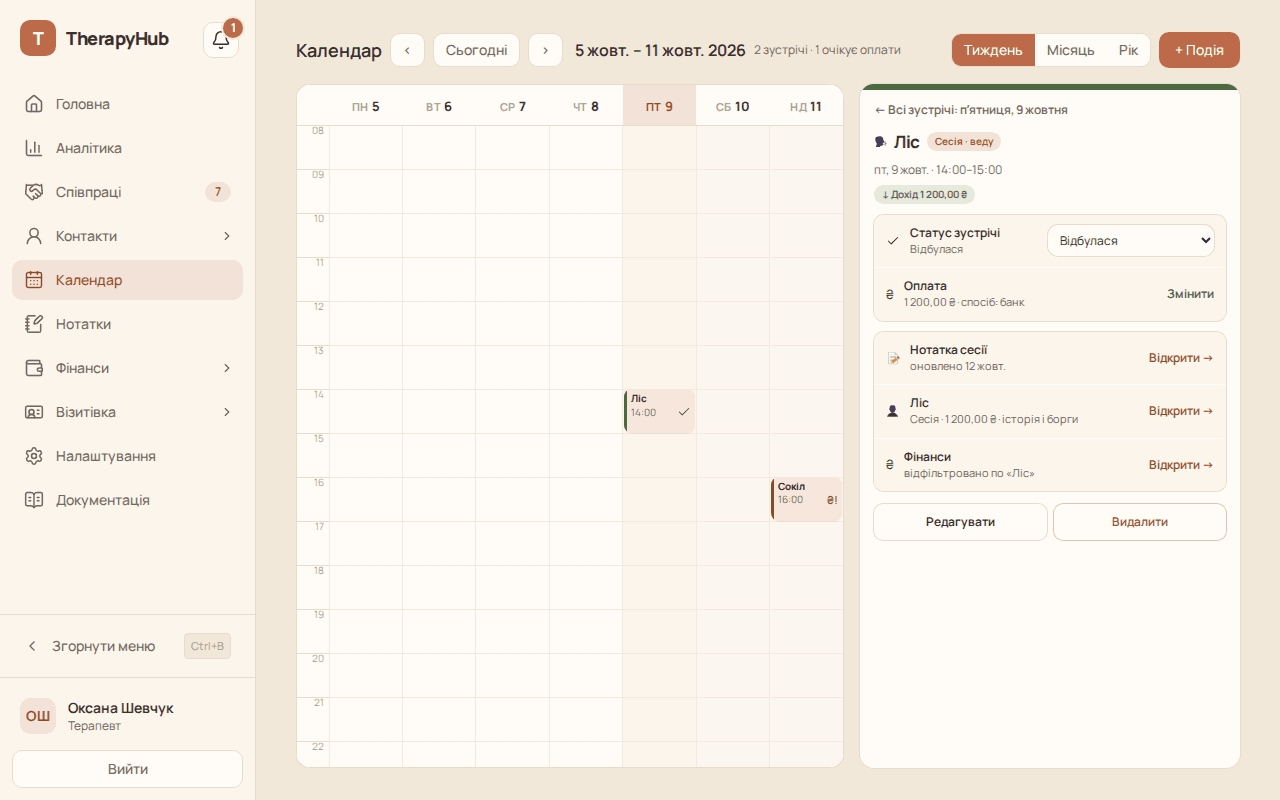Click the Фінанси wallet icon
The image size is (1280, 800).
[34, 368]
